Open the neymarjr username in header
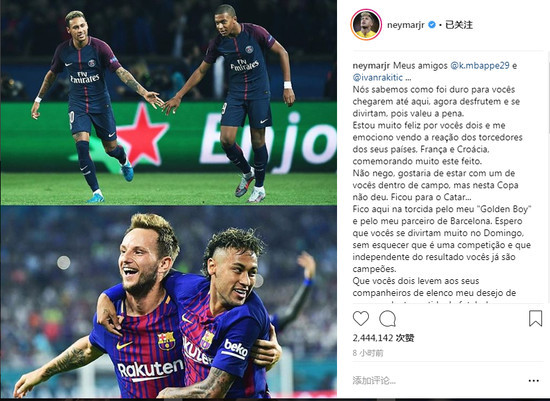The image size is (550, 401). (x=406, y=25)
